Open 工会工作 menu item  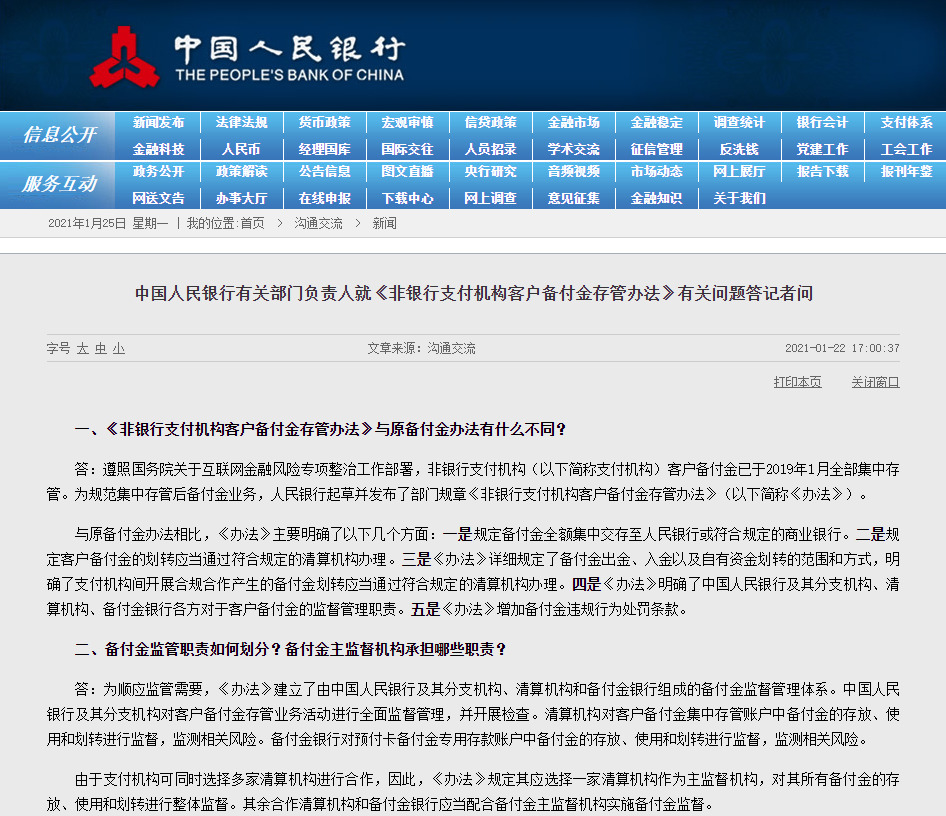tap(906, 149)
